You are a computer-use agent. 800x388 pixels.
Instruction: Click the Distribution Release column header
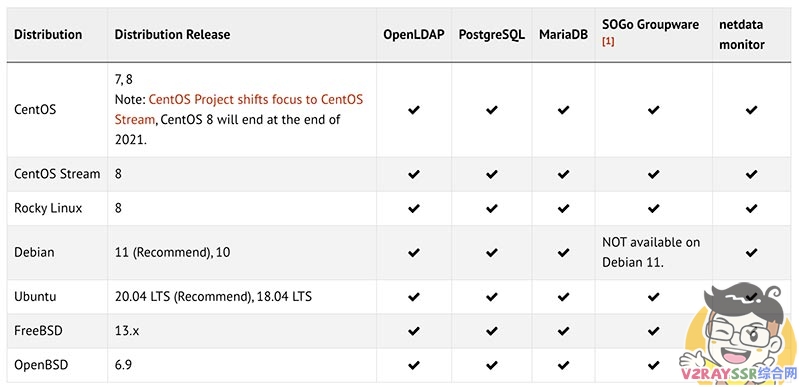(x=172, y=34)
